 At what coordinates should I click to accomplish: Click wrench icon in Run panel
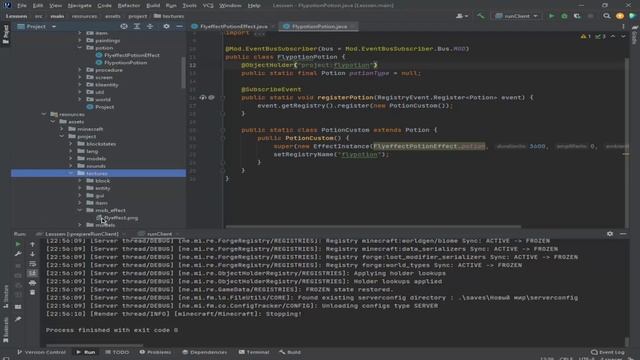pyautogui.click(x=18, y=254)
